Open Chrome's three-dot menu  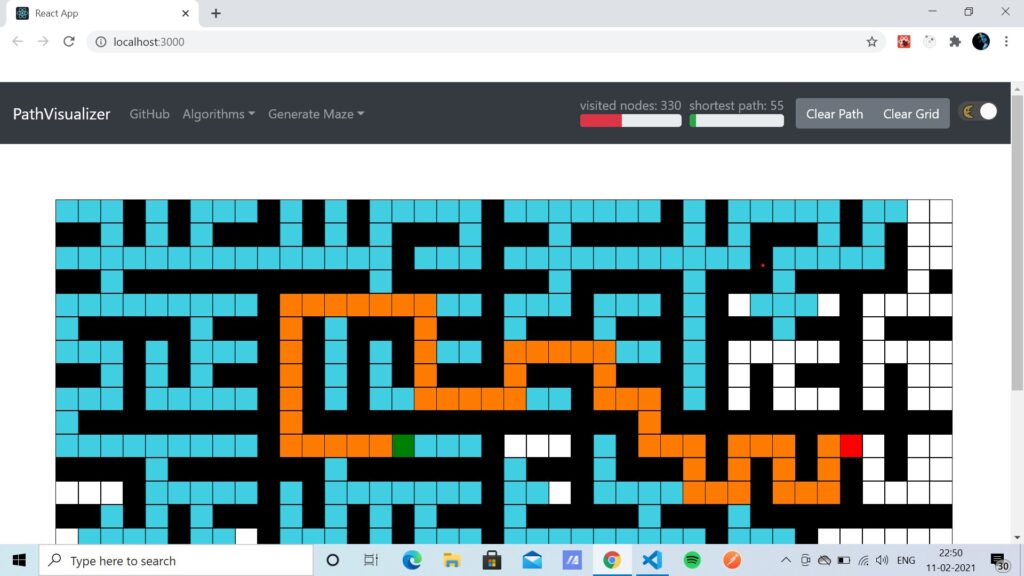point(1005,41)
